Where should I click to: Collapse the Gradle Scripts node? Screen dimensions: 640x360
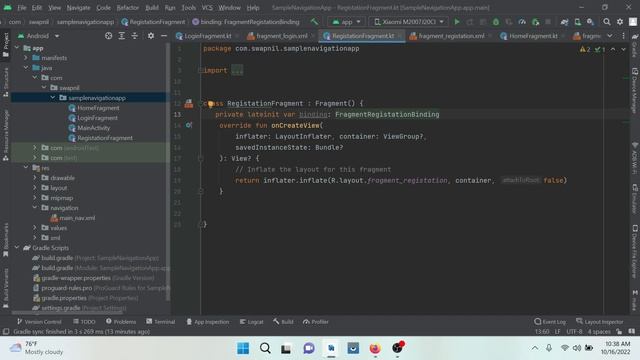17,248
